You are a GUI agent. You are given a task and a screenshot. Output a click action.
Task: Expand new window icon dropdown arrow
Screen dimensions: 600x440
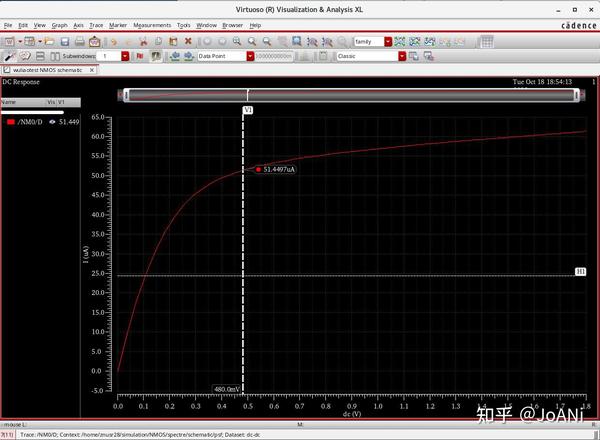click(20, 41)
